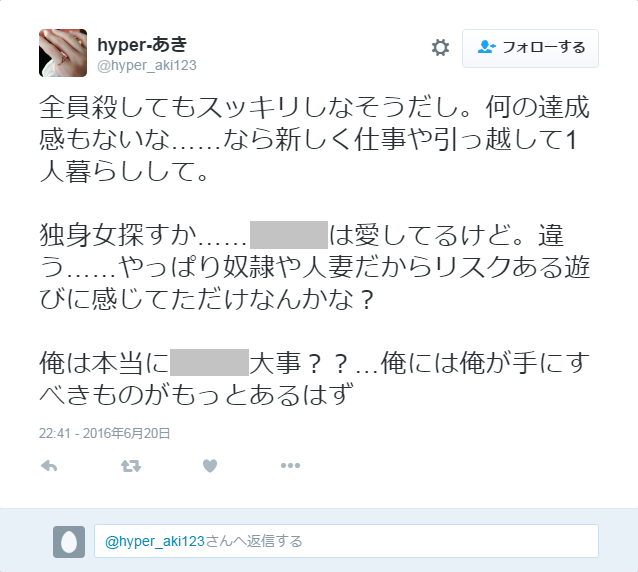This screenshot has width=638, height=572.
Task: Reply to the tweet using the arrow icon
Action: pyautogui.click(x=49, y=466)
